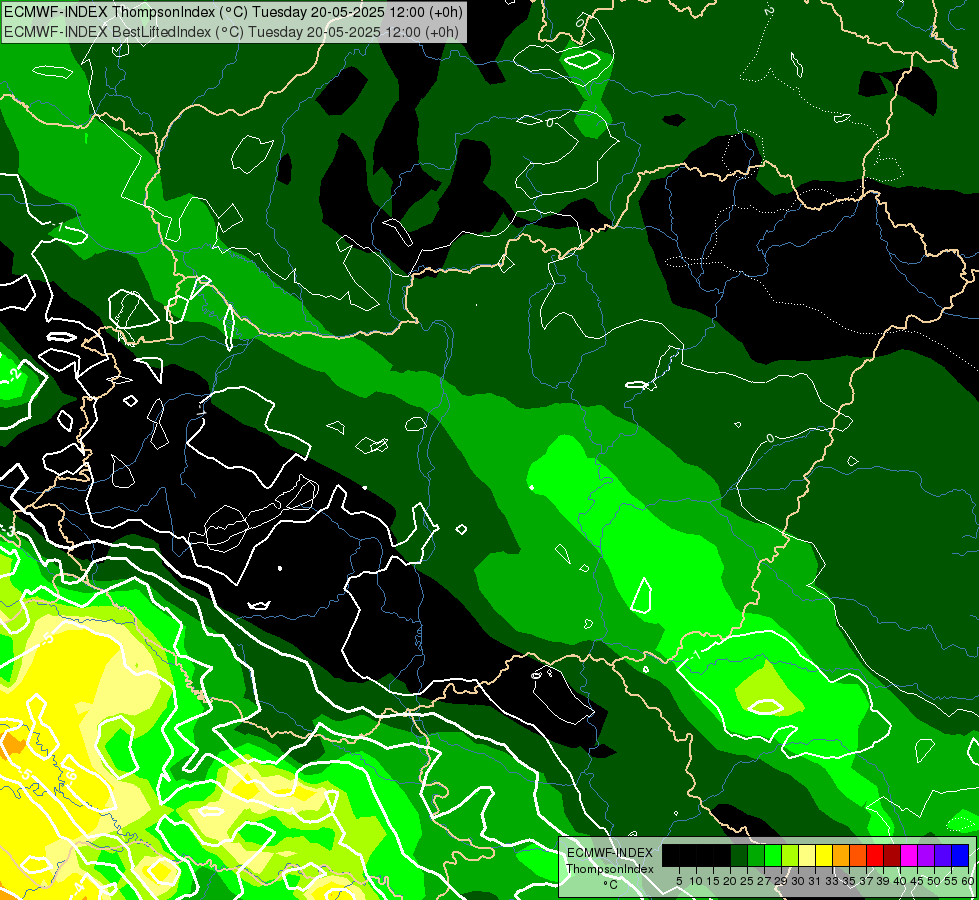Click the '30' legend tick value
The width and height of the screenshot is (979, 900).
[x=798, y=881]
